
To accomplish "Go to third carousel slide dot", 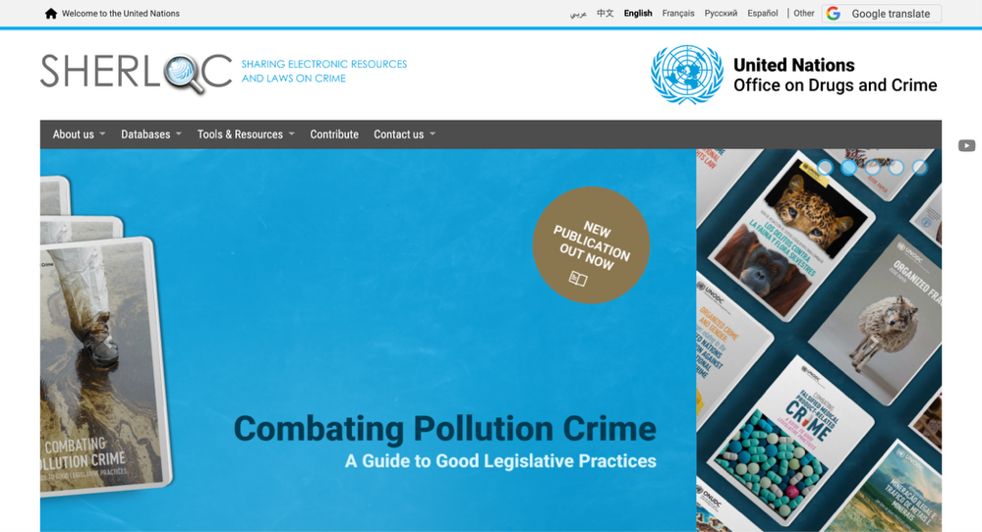I will pyautogui.click(x=872, y=167).
